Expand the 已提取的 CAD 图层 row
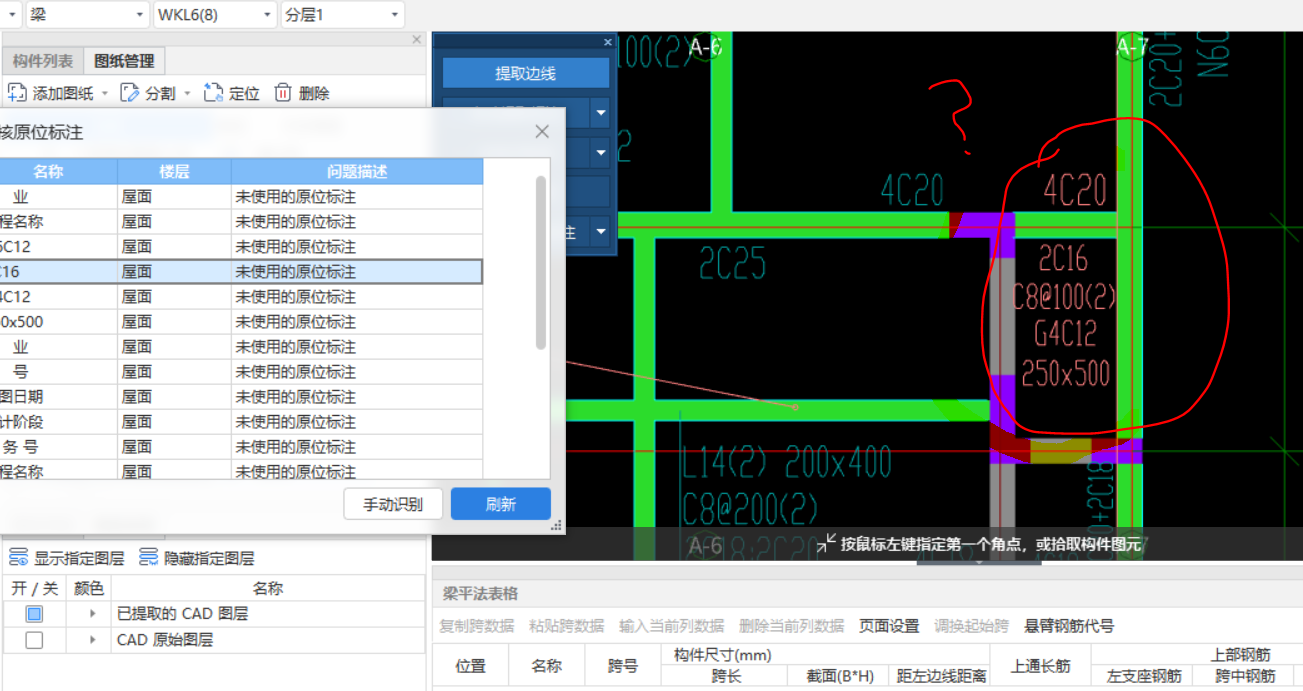This screenshot has height=691, width=1303. click(x=92, y=614)
